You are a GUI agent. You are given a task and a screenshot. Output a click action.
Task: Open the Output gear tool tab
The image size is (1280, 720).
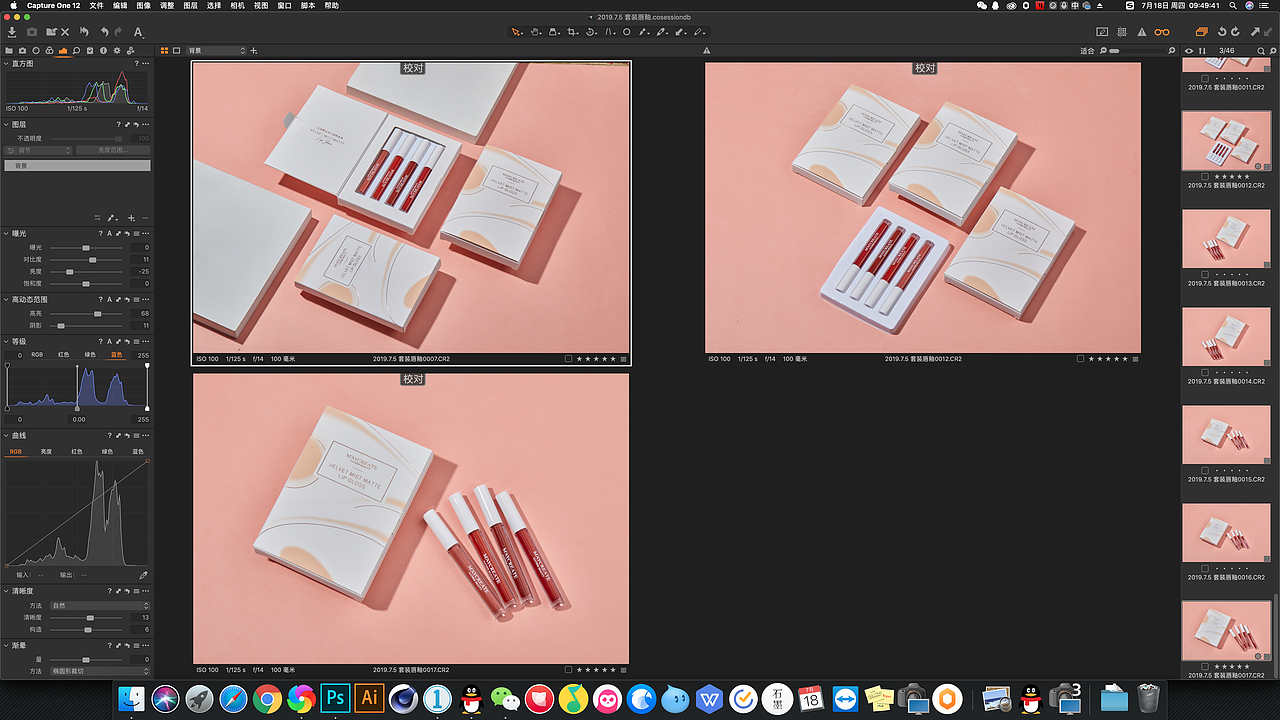pos(118,50)
